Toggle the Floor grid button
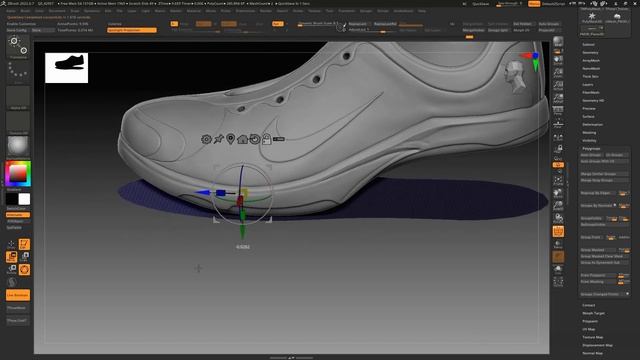 558,124
